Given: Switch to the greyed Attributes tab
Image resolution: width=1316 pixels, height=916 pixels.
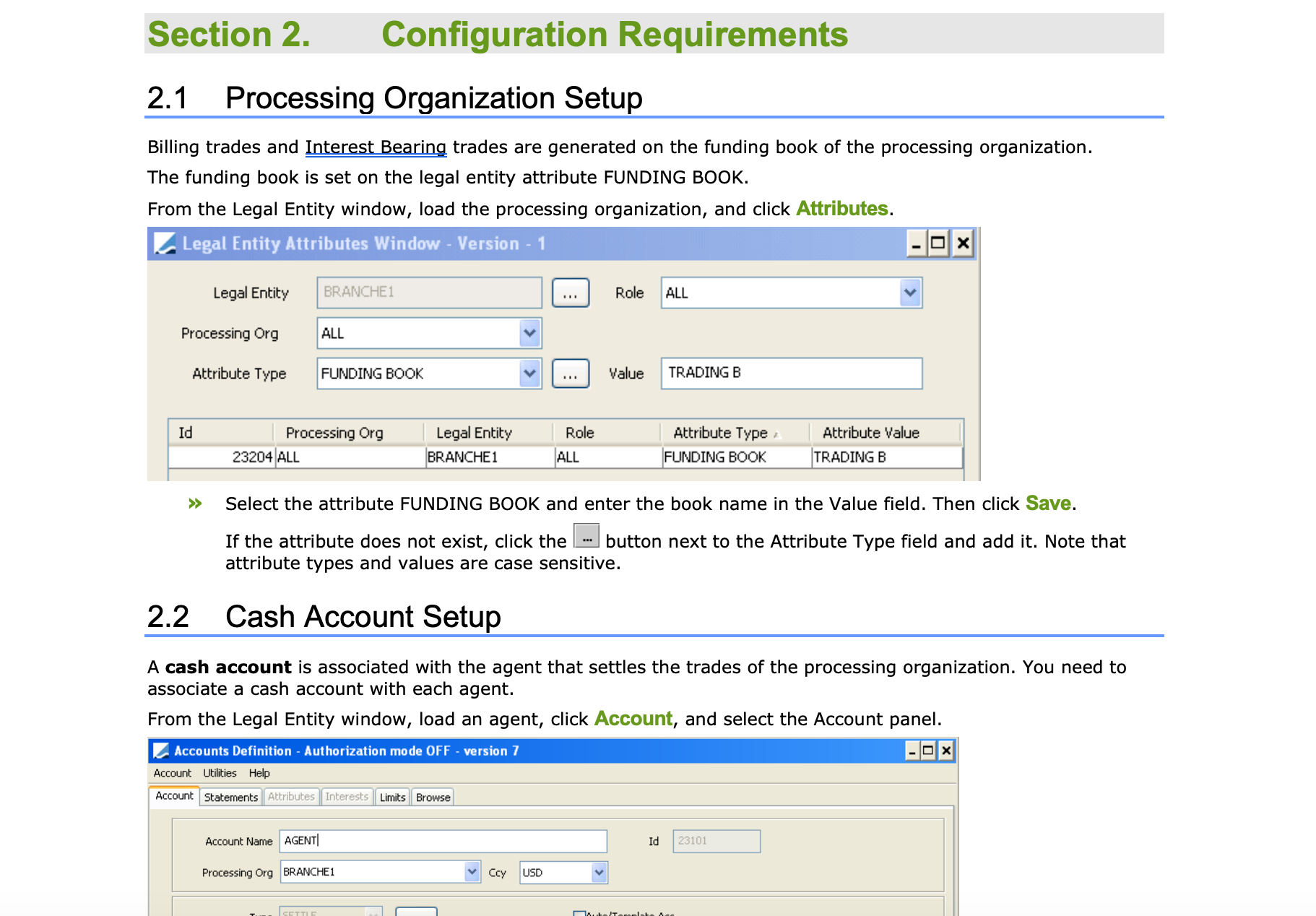Looking at the screenshot, I should pyautogui.click(x=292, y=797).
